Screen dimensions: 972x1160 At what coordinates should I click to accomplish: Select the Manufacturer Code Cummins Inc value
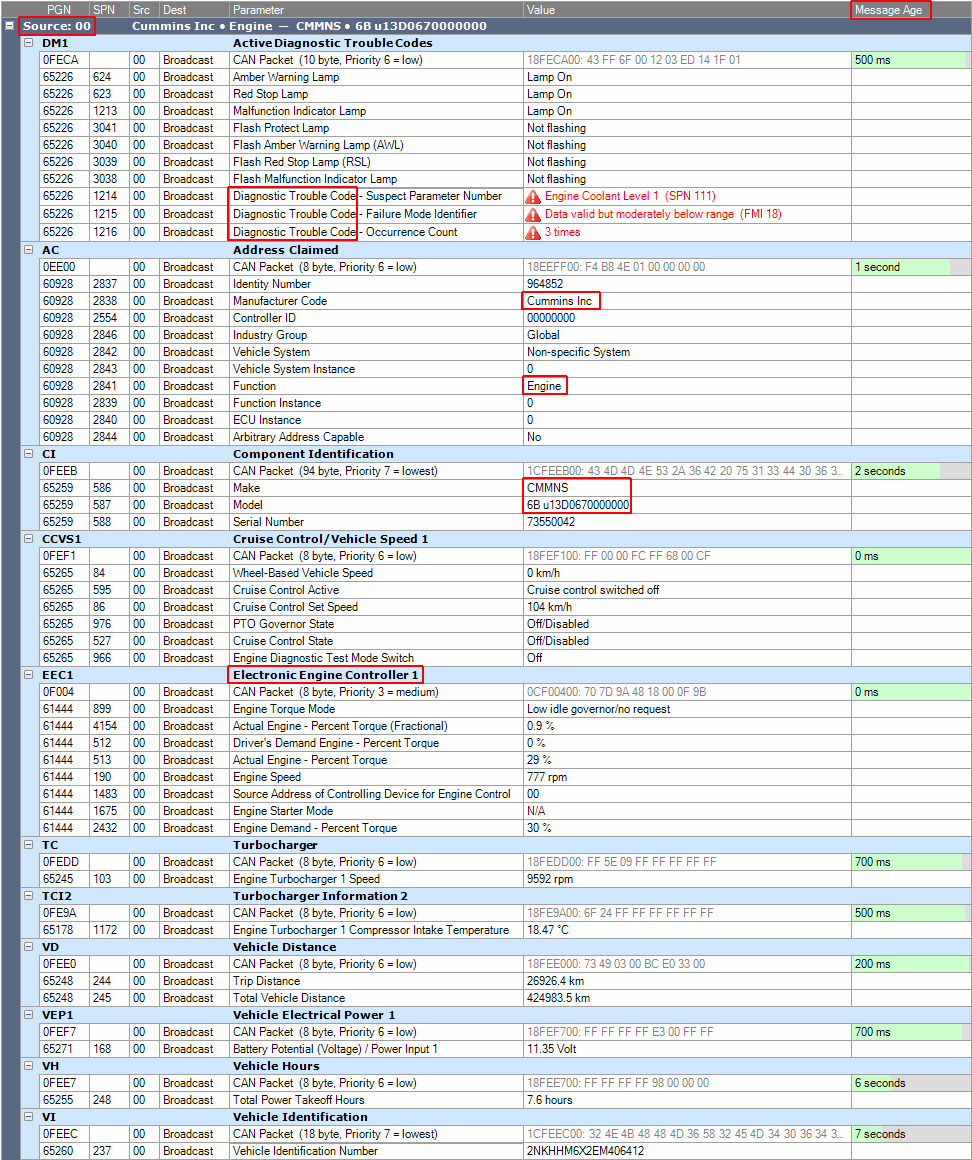pyautogui.click(x=560, y=301)
